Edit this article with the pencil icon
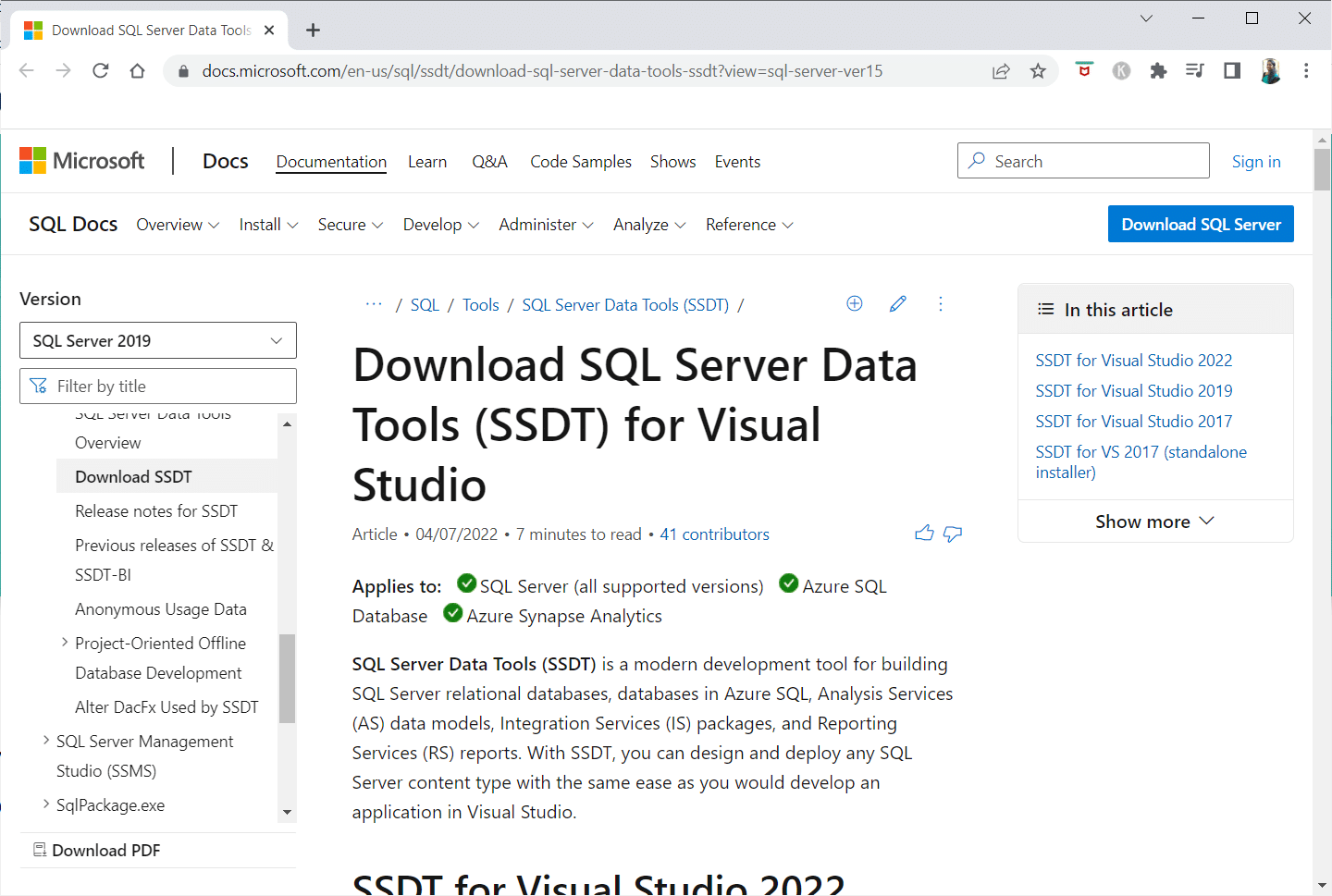The width and height of the screenshot is (1332, 896). [x=897, y=303]
